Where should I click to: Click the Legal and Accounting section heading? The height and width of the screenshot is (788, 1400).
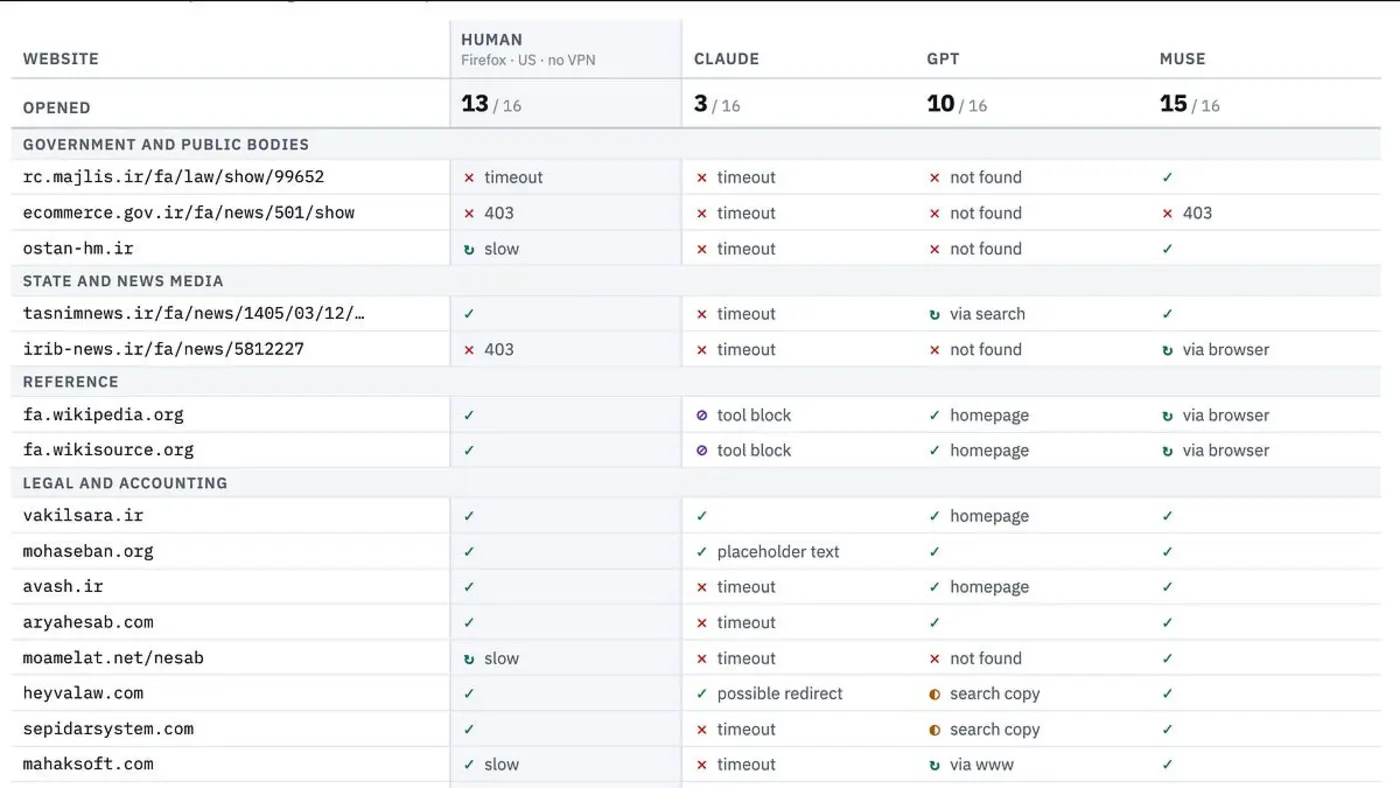[x=125, y=483]
